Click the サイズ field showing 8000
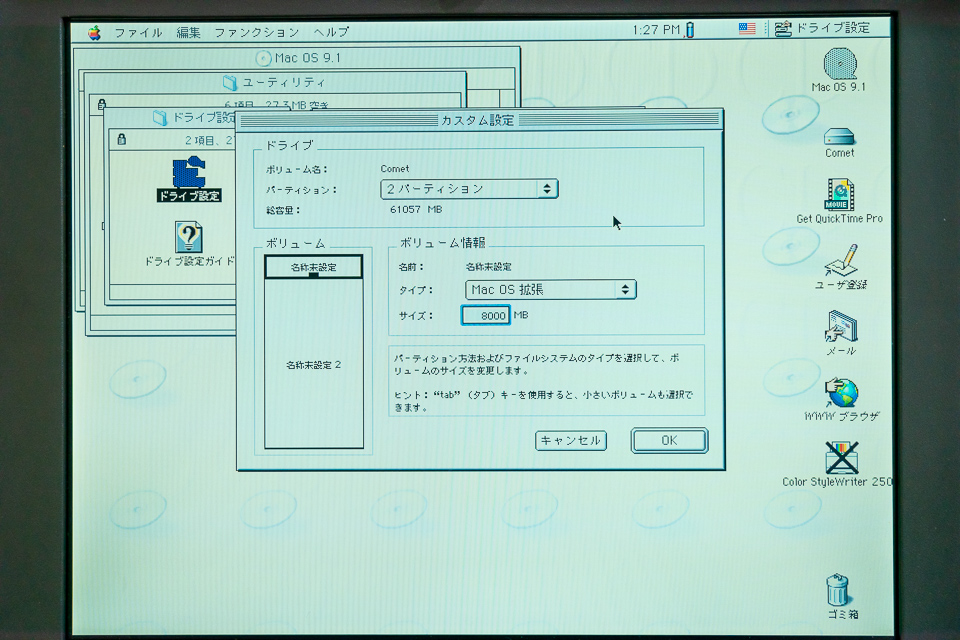The height and width of the screenshot is (640, 960). click(486, 316)
